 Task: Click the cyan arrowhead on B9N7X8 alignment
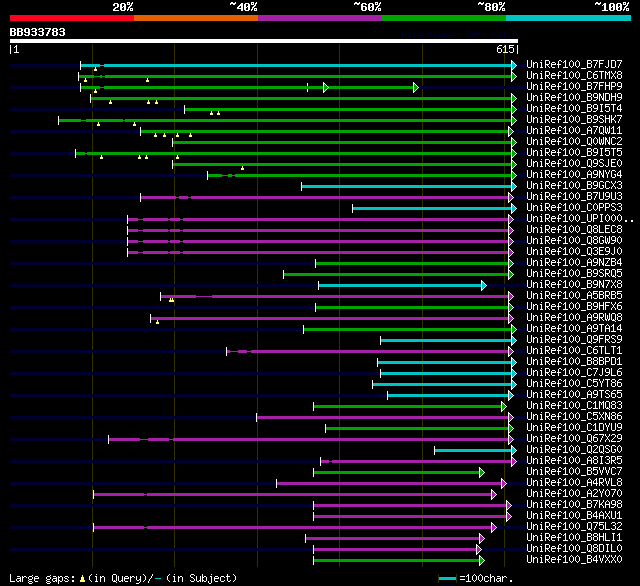484,286
